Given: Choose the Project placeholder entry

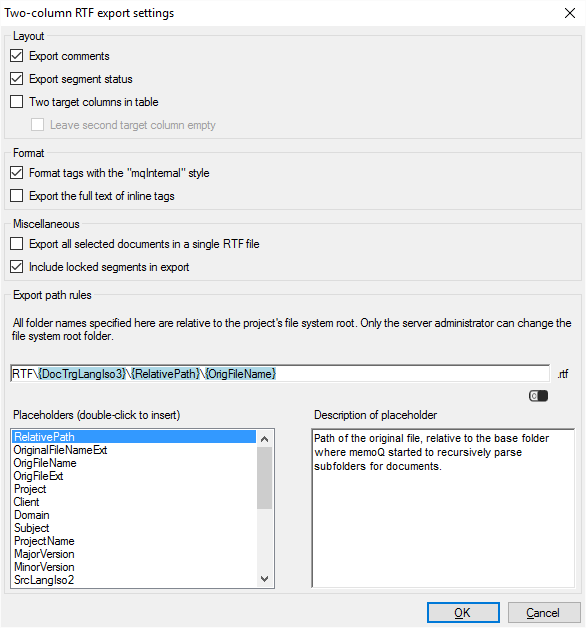Looking at the screenshot, I should (134, 489).
